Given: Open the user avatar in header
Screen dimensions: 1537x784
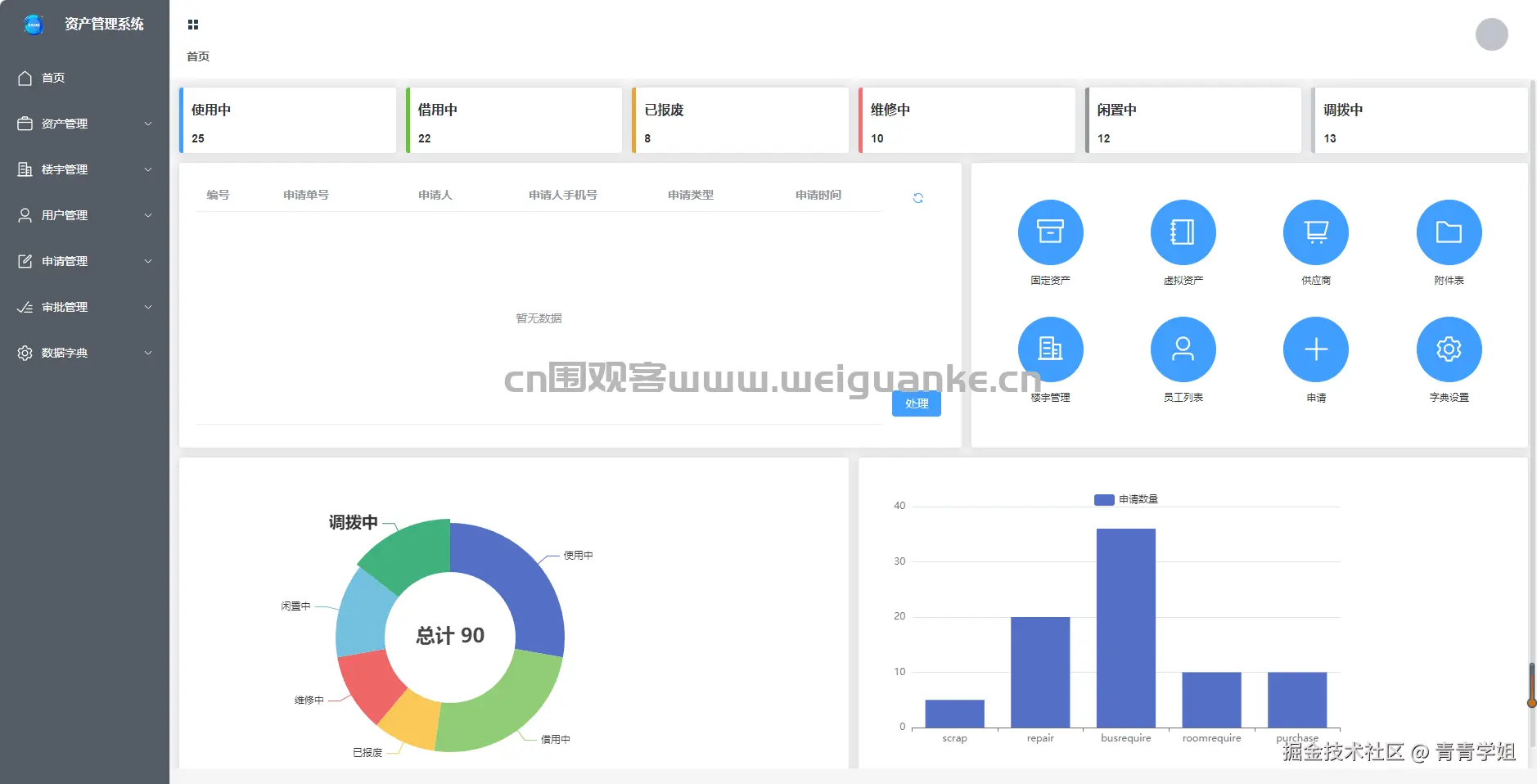Looking at the screenshot, I should coord(1491,34).
